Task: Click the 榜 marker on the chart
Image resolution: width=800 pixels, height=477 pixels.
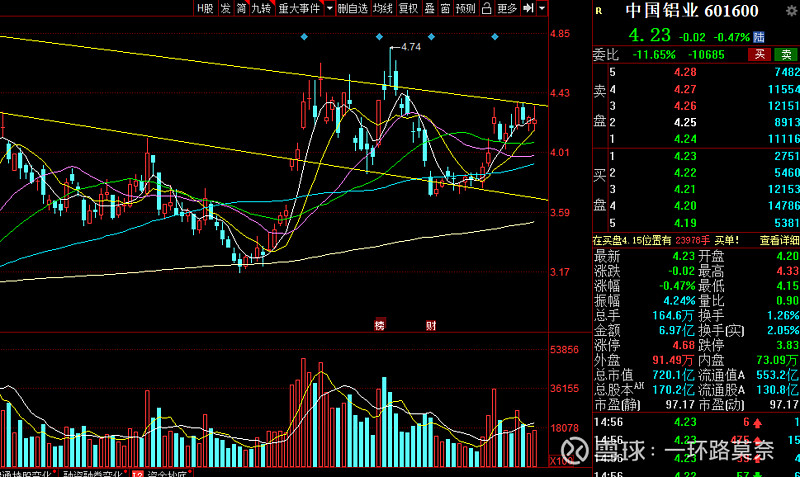Action: (x=380, y=325)
